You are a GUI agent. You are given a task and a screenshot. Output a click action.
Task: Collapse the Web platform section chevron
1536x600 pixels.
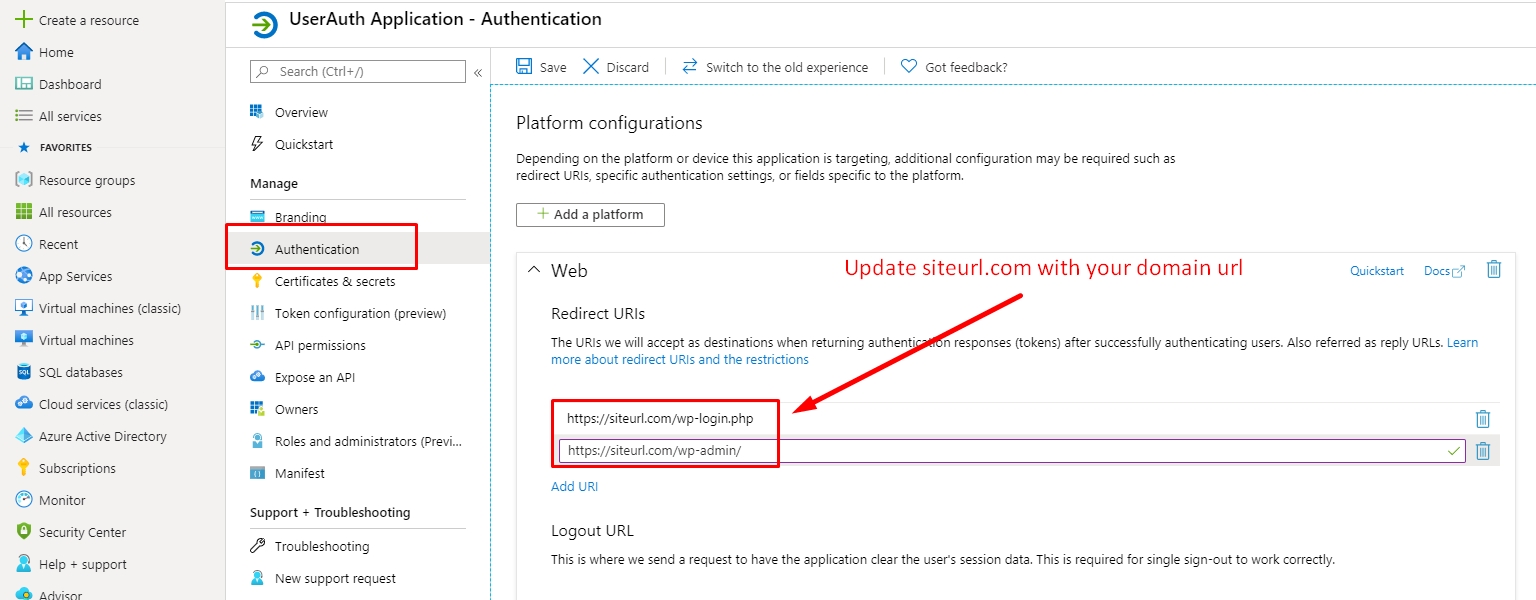pos(533,270)
